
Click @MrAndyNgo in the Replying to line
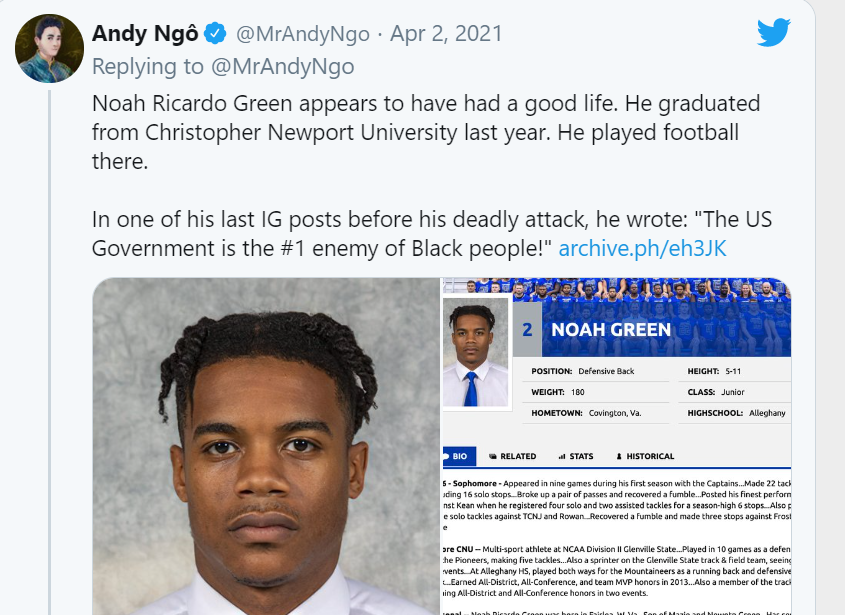[298, 66]
